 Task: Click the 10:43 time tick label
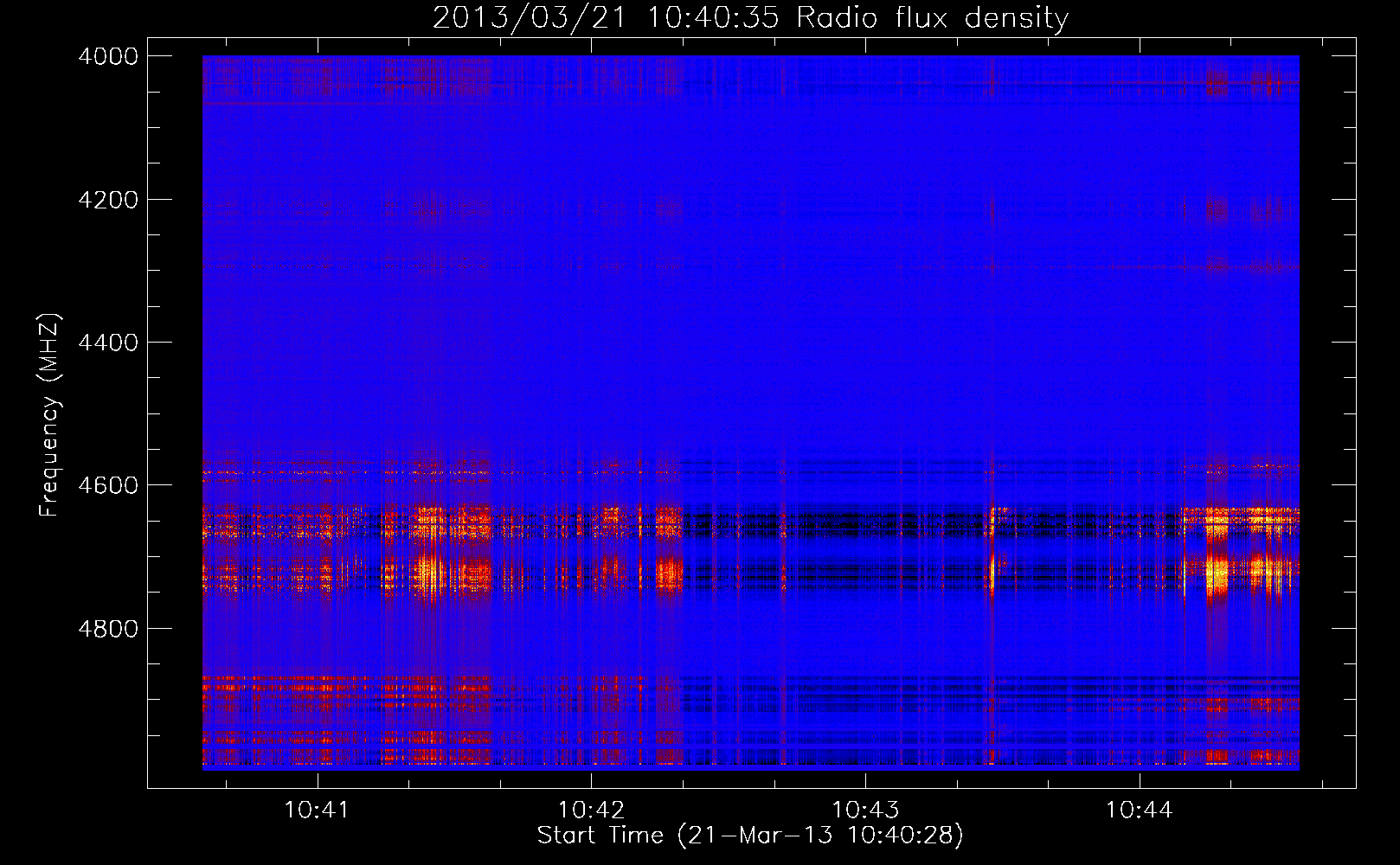pyautogui.click(x=865, y=810)
